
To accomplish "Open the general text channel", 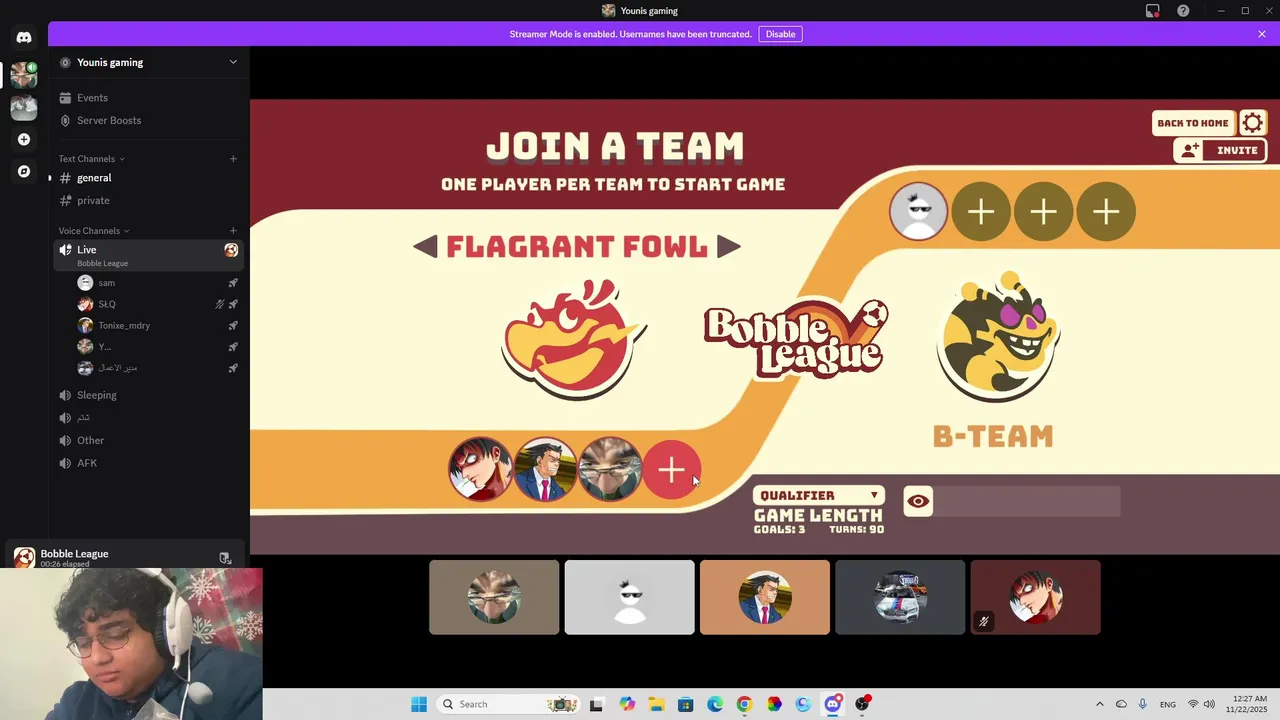I will coord(148,178).
